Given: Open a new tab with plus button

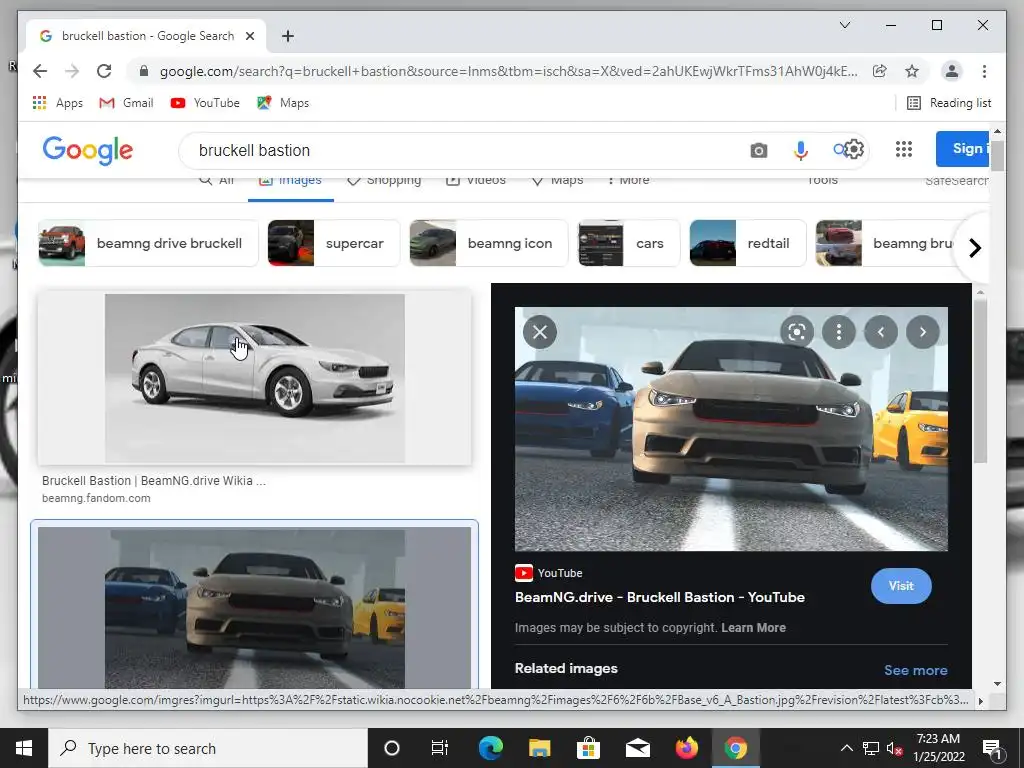Looking at the screenshot, I should pos(287,36).
